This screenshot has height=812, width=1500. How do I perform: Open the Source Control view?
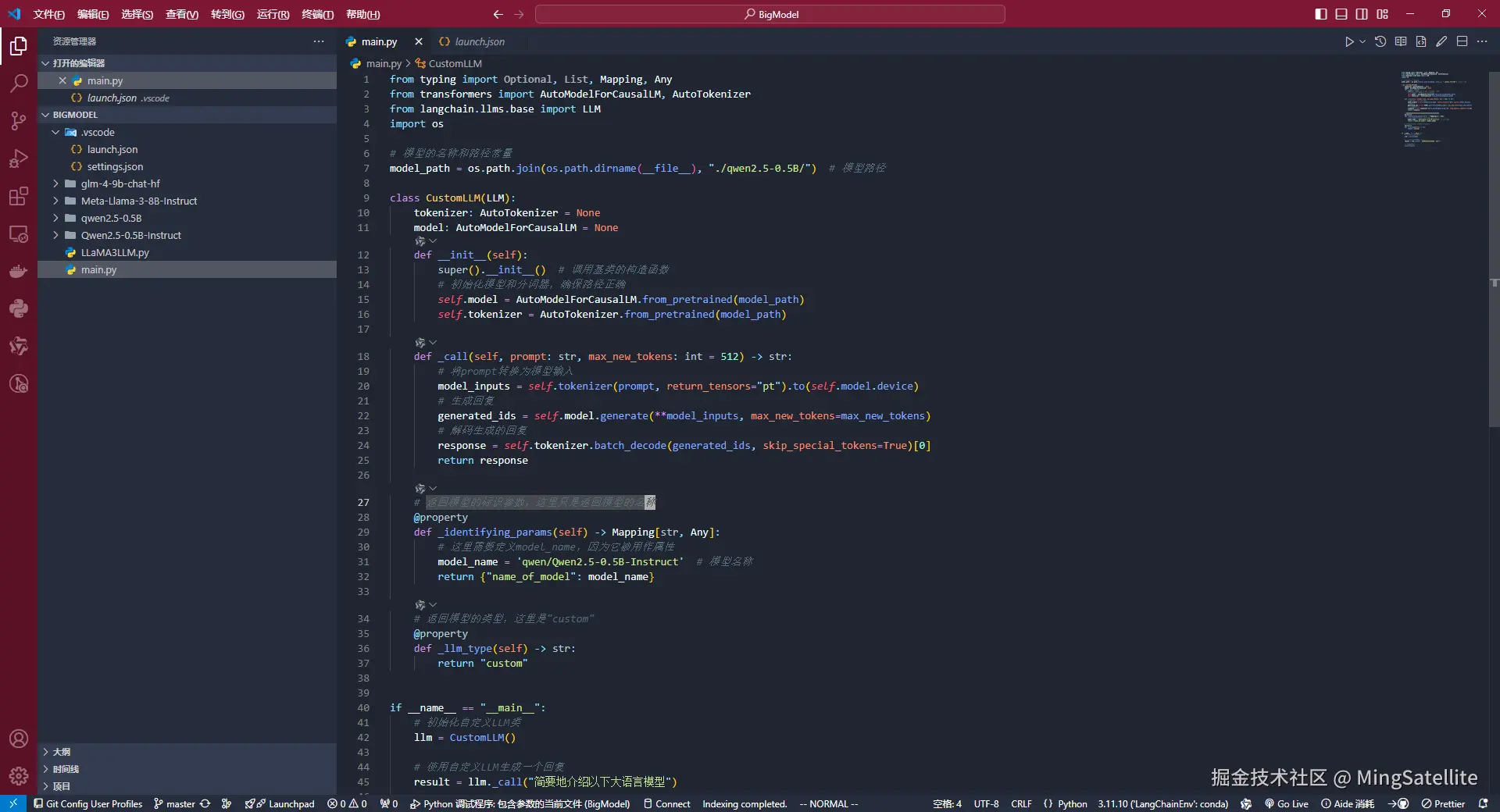[x=19, y=121]
